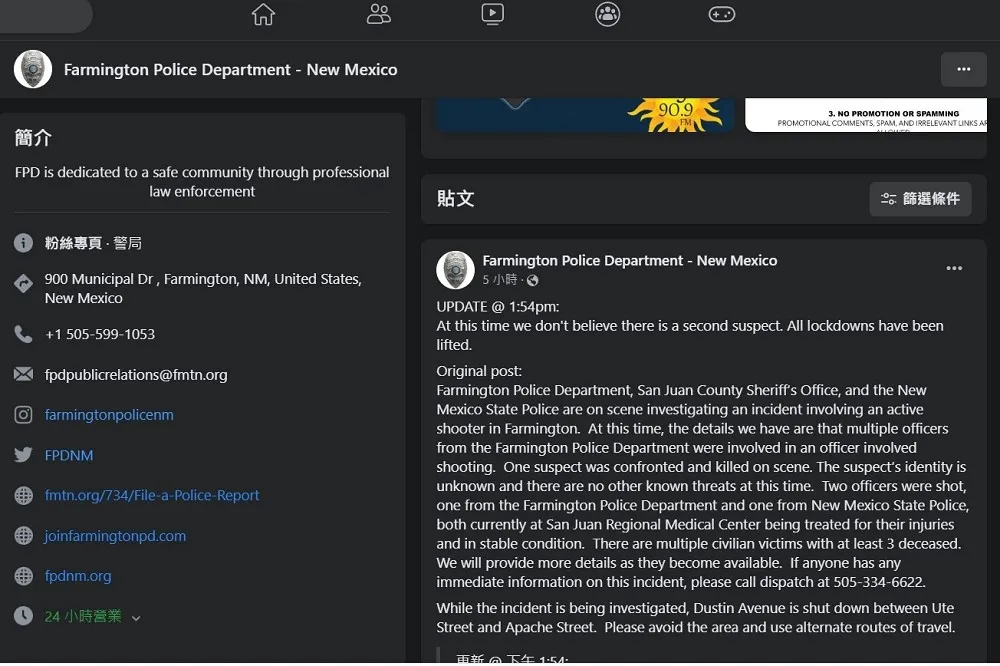Click globe icon beside fpdnm.org
This screenshot has width=1000, height=666.
click(x=24, y=576)
